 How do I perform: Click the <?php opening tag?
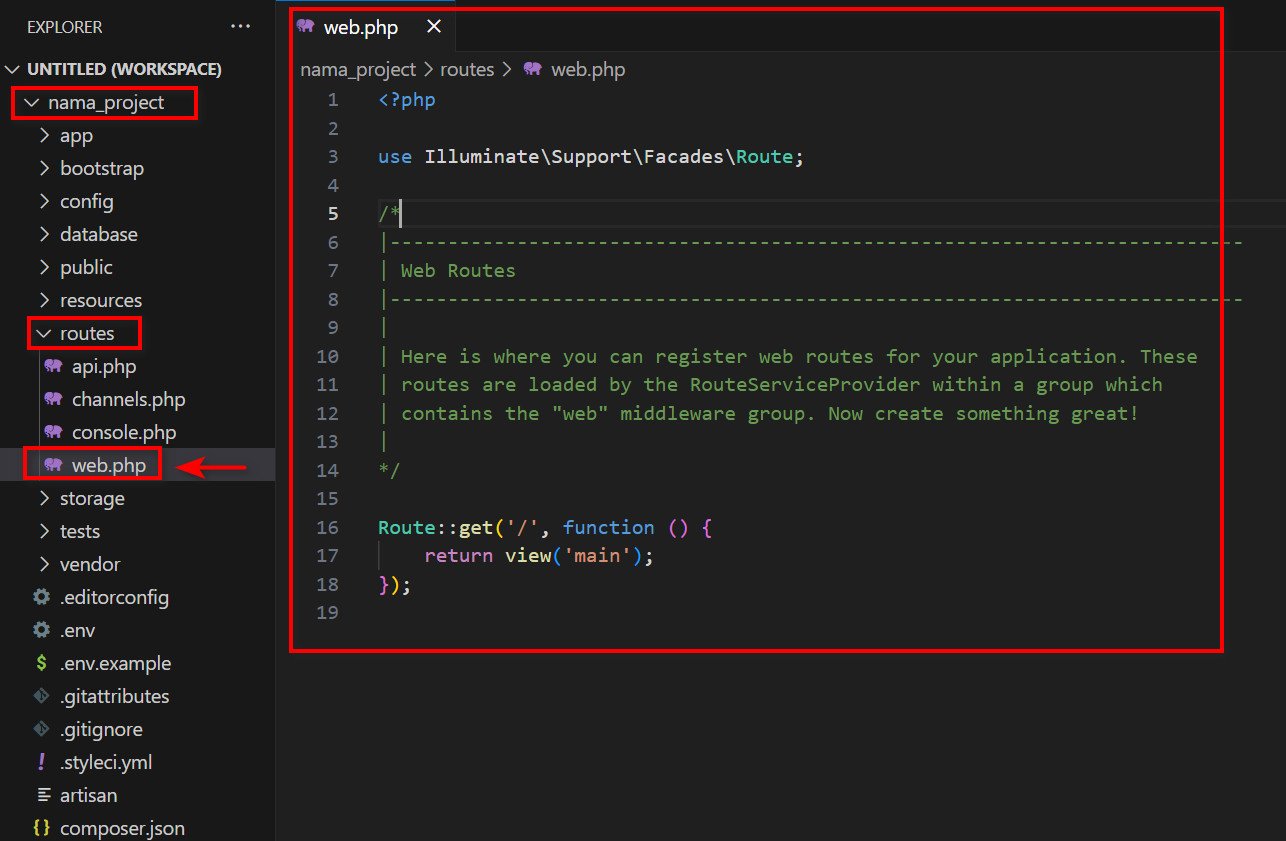407,100
